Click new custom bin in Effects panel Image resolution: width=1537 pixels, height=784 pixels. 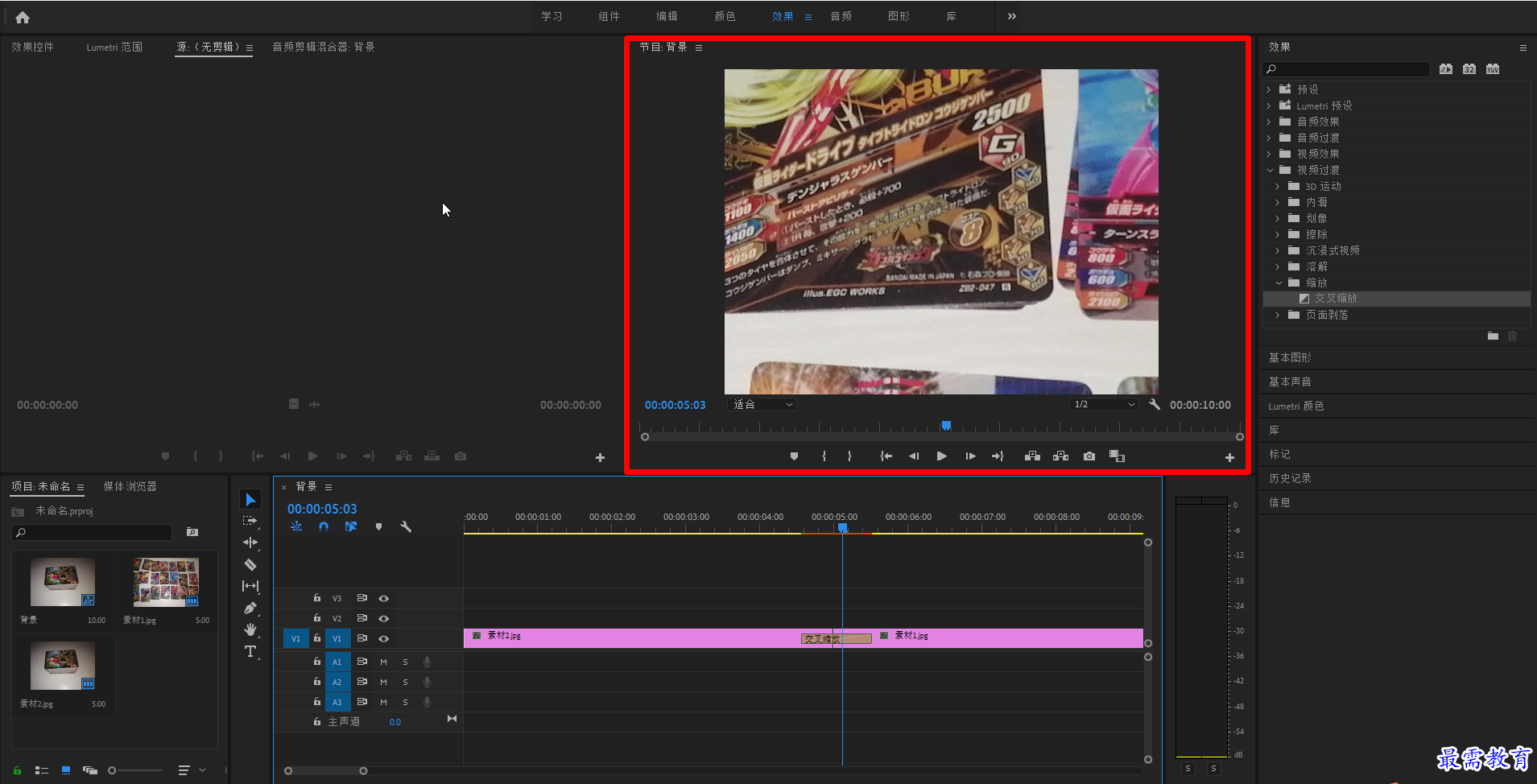[x=1493, y=336]
